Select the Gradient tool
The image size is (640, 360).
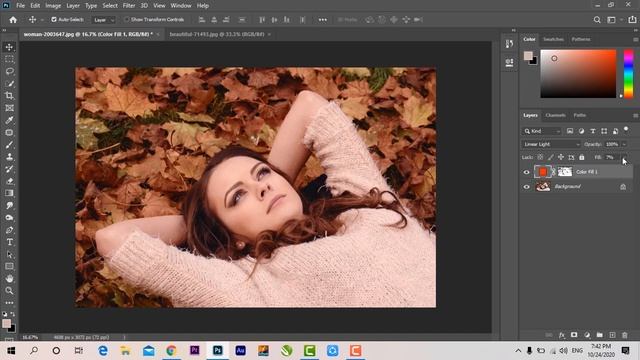coord(9,193)
